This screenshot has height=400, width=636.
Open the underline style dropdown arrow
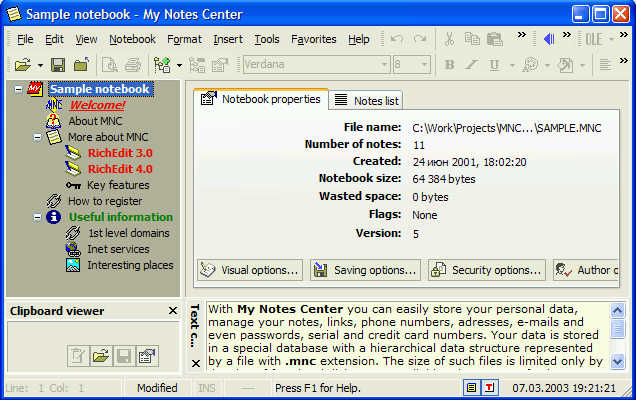coord(511,65)
